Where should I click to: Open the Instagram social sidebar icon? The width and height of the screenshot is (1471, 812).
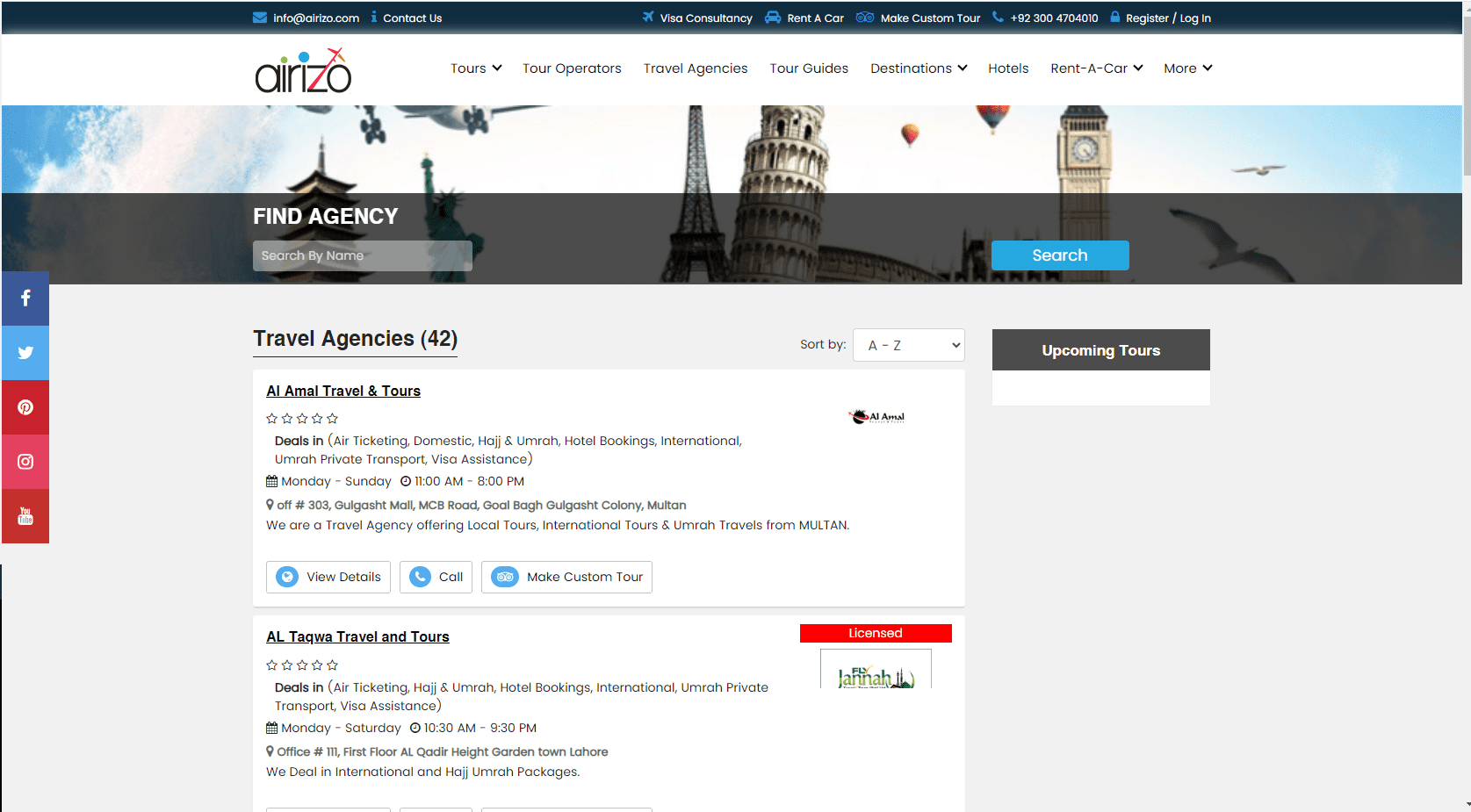click(25, 462)
